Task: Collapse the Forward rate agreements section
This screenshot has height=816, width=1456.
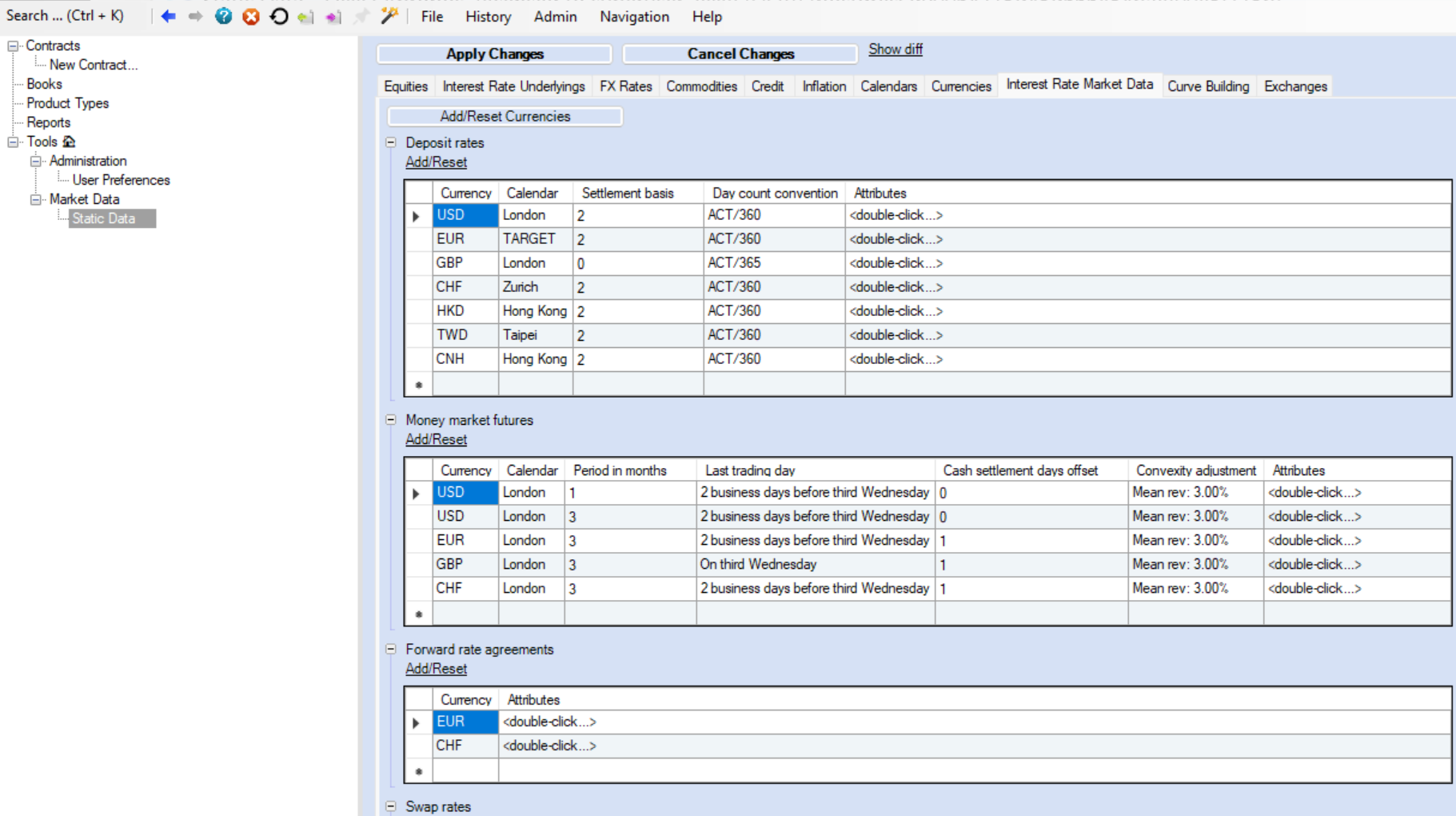Action: pyautogui.click(x=391, y=649)
